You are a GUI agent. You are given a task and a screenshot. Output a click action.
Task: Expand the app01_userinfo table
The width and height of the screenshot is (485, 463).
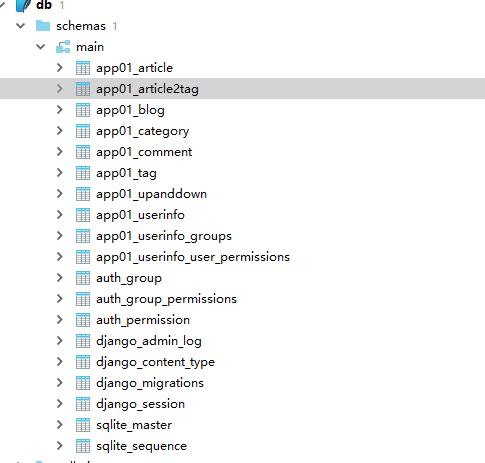pos(60,215)
